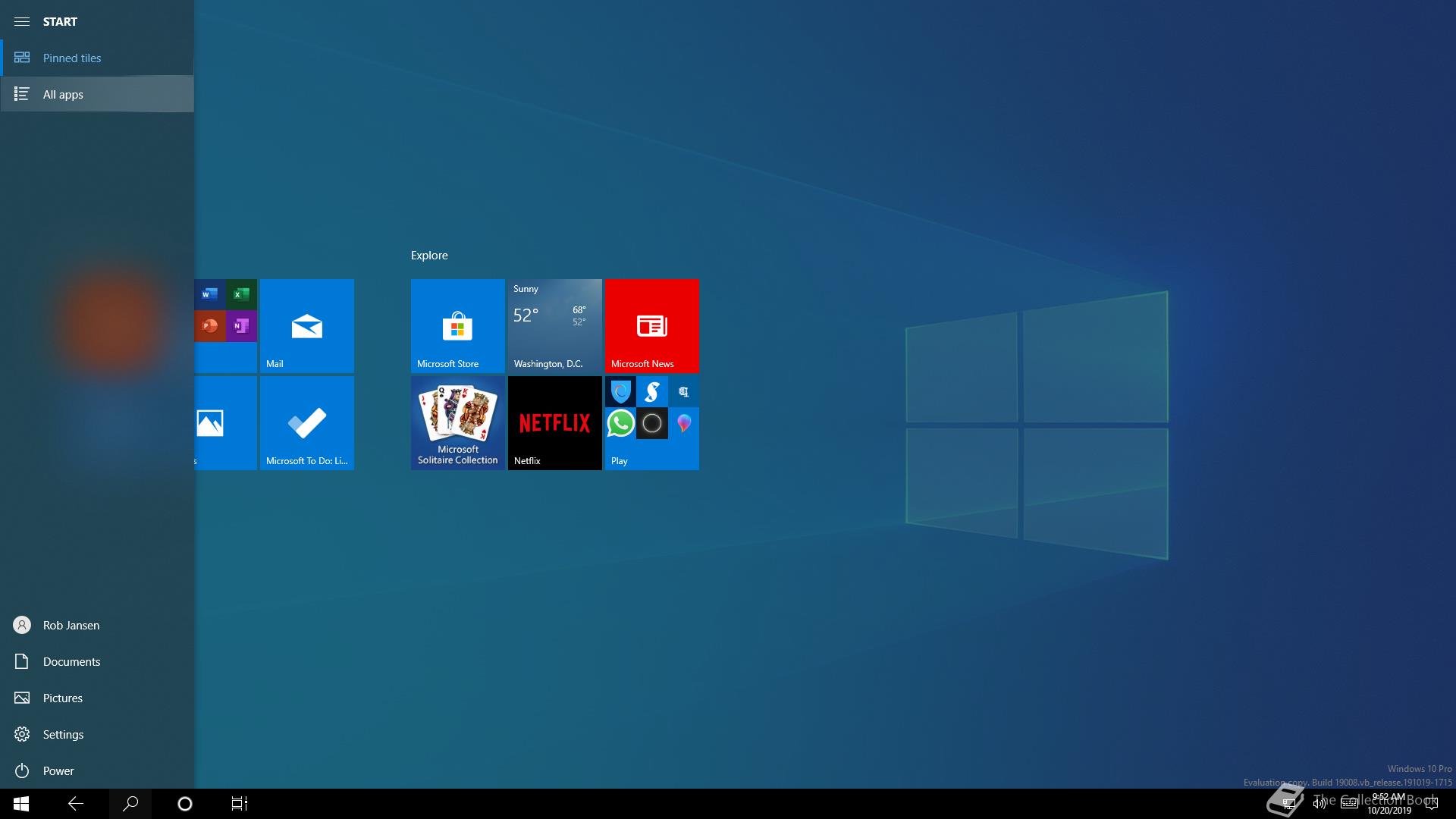Open taskbar Search

point(130,804)
